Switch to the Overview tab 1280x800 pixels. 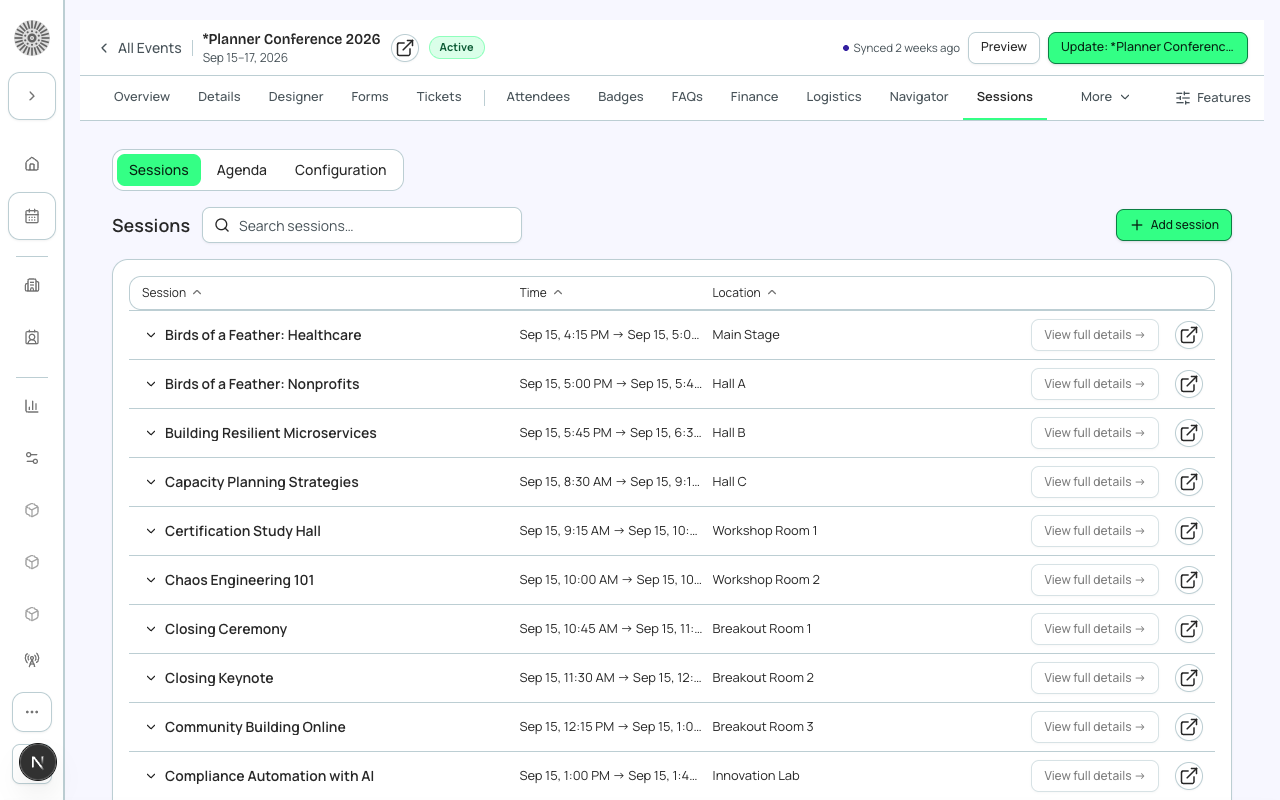point(142,97)
